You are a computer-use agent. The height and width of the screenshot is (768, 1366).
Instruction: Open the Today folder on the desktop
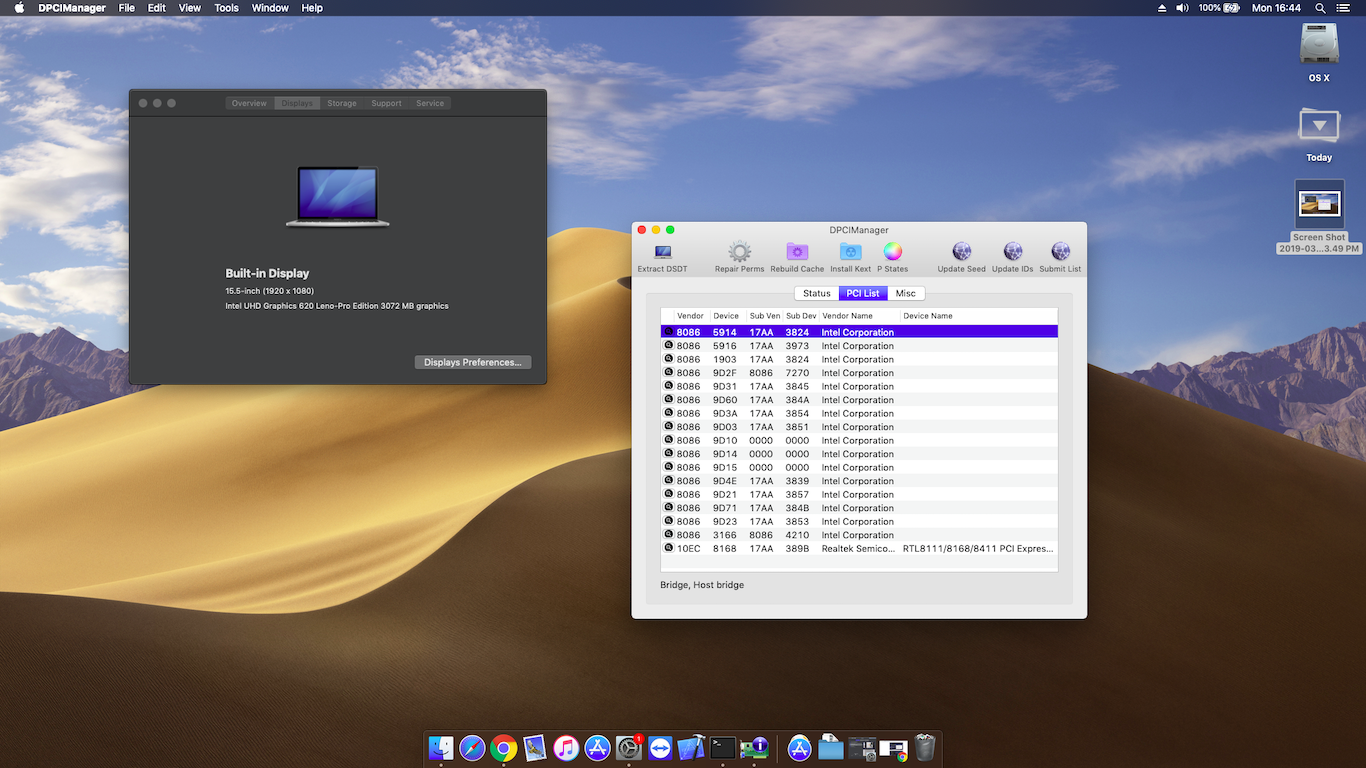pos(1319,127)
